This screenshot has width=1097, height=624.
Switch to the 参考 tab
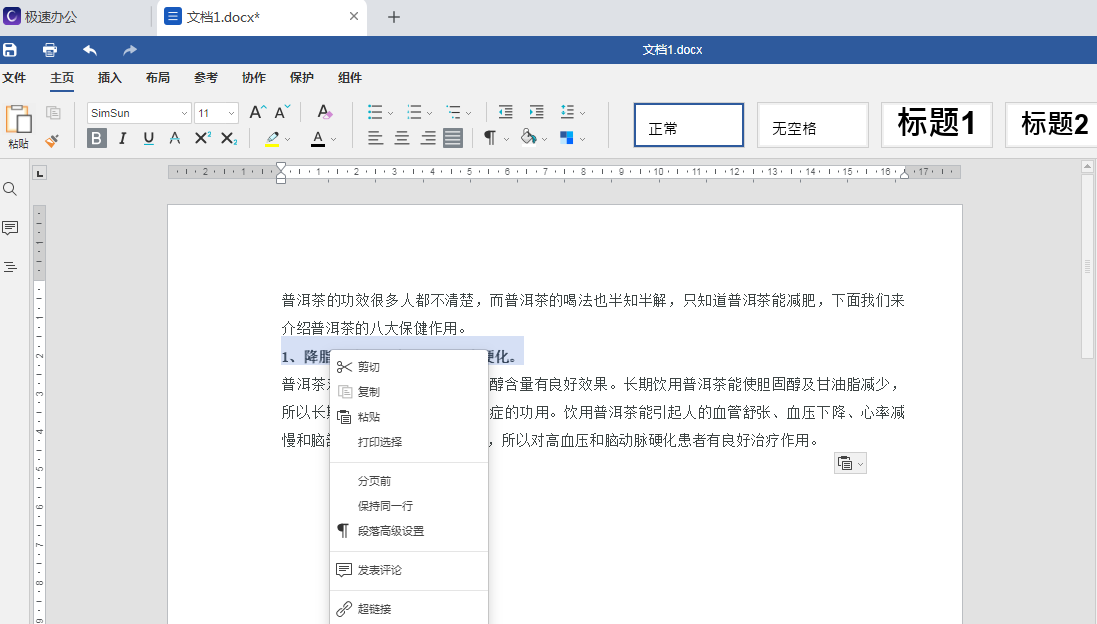point(206,78)
